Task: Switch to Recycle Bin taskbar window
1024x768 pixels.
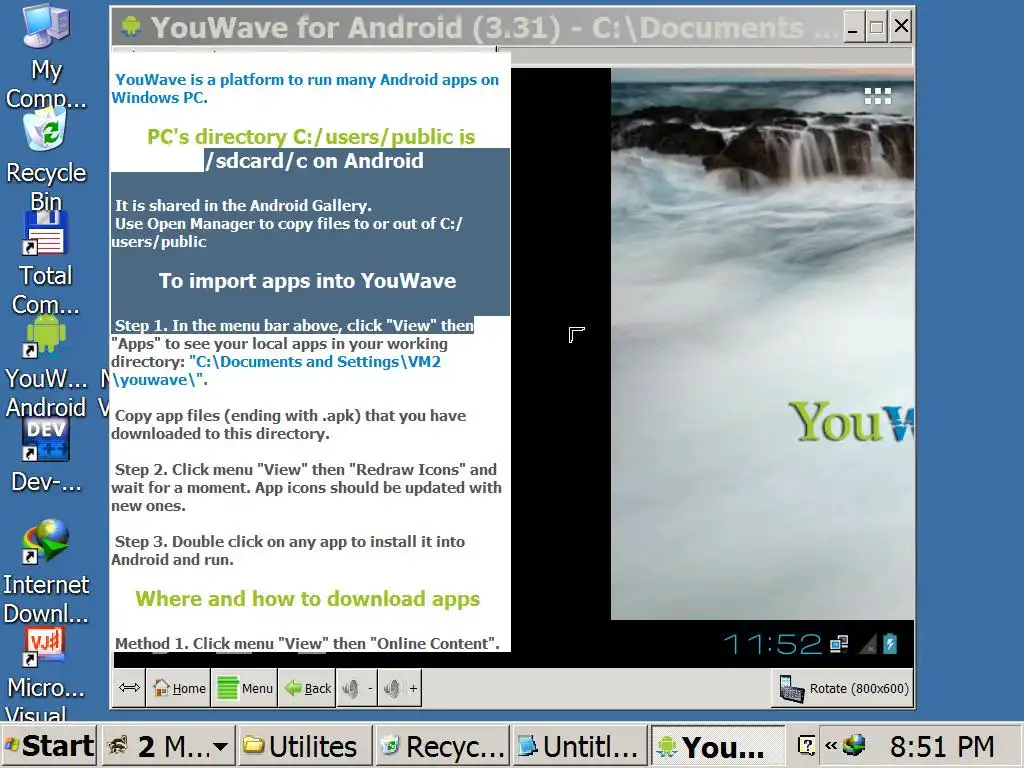Action: 443,745
